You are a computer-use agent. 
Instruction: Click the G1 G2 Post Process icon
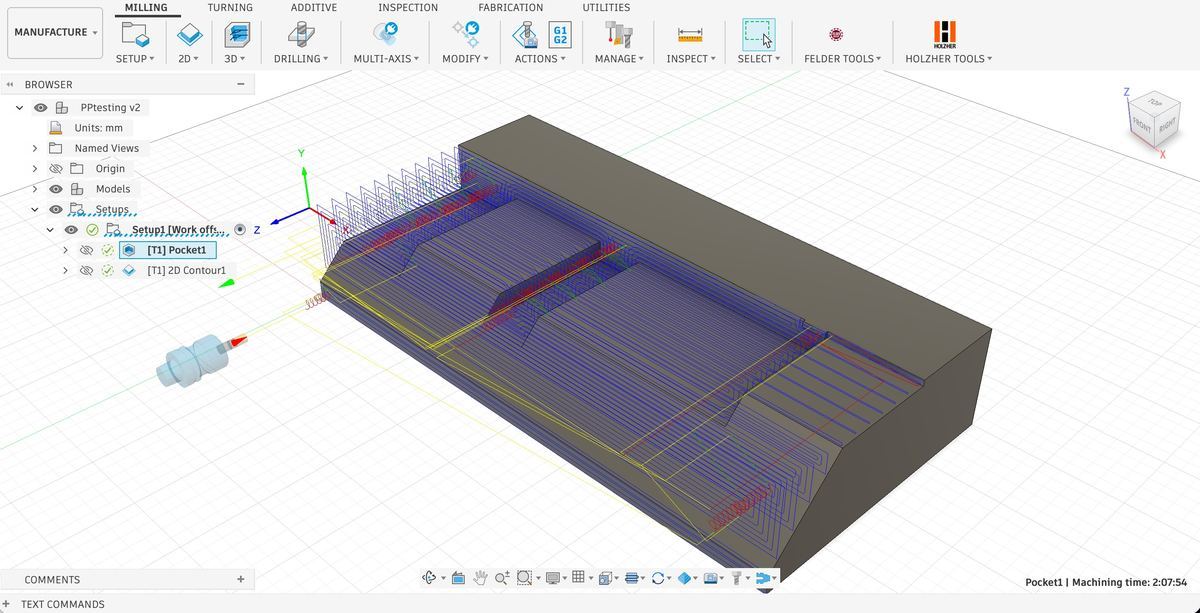pos(560,33)
